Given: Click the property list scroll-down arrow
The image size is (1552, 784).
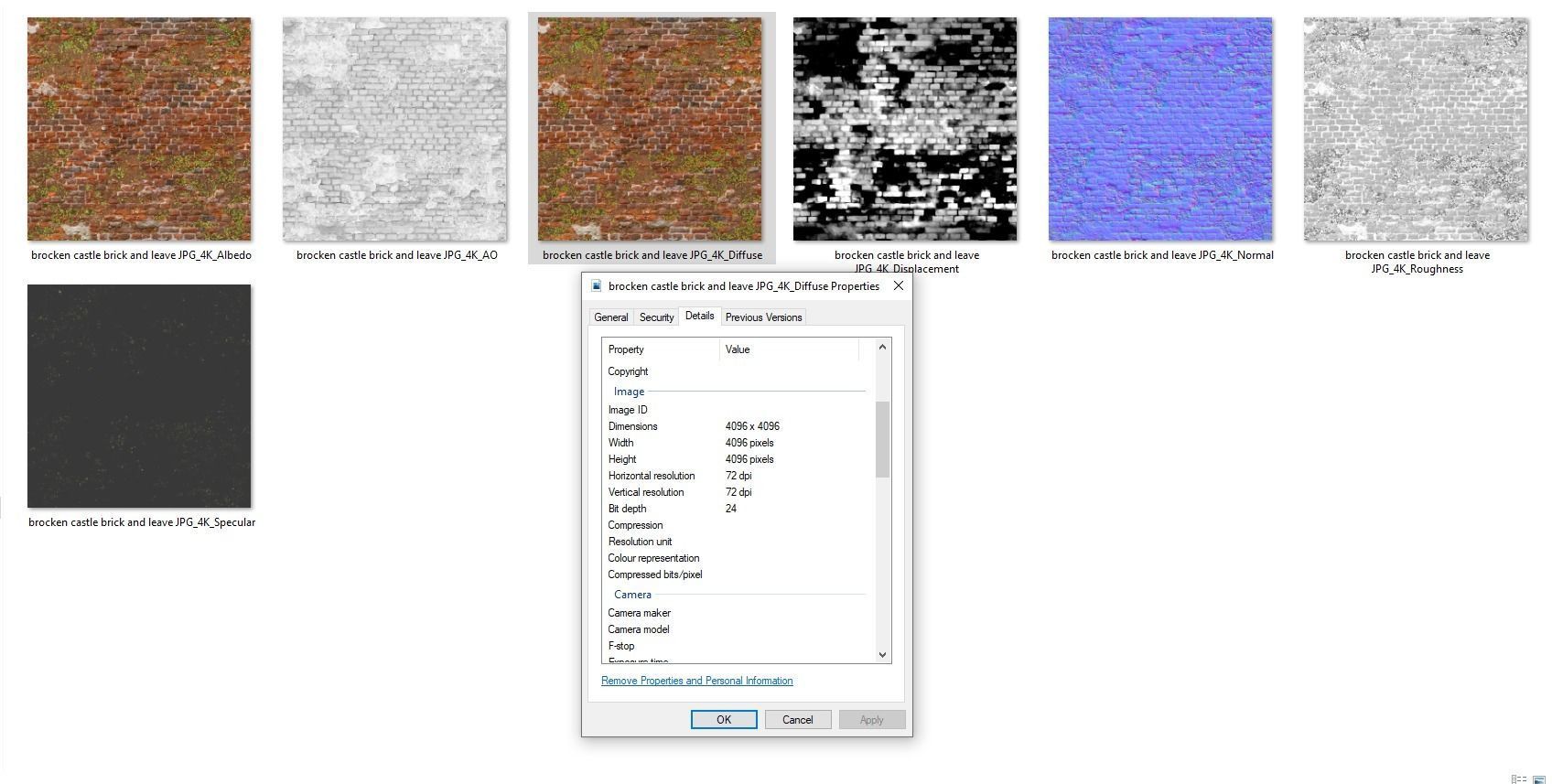Looking at the screenshot, I should click(x=882, y=654).
